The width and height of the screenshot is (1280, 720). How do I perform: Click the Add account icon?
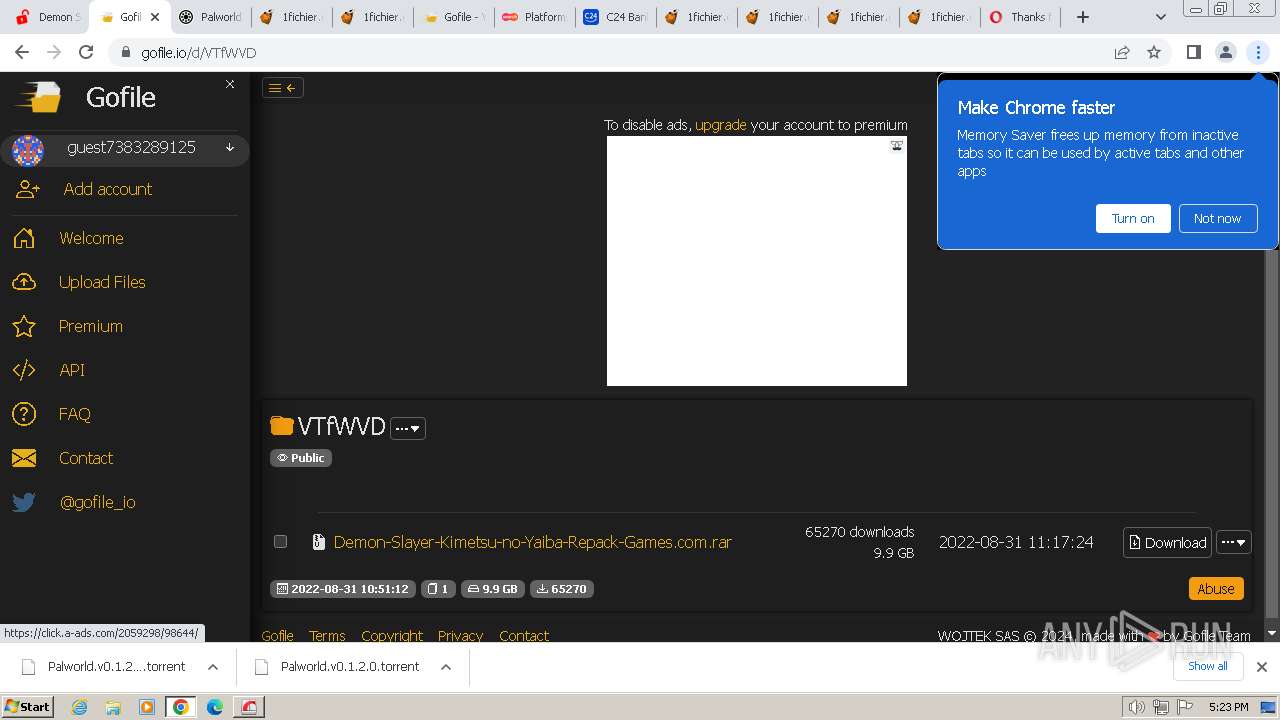click(x=27, y=189)
